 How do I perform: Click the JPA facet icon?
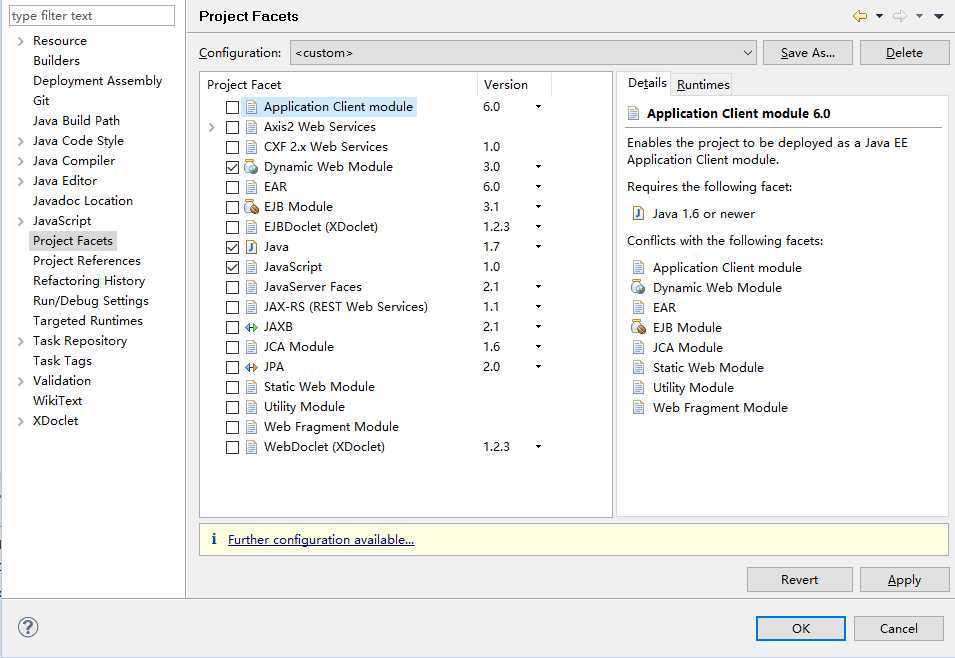(251, 367)
